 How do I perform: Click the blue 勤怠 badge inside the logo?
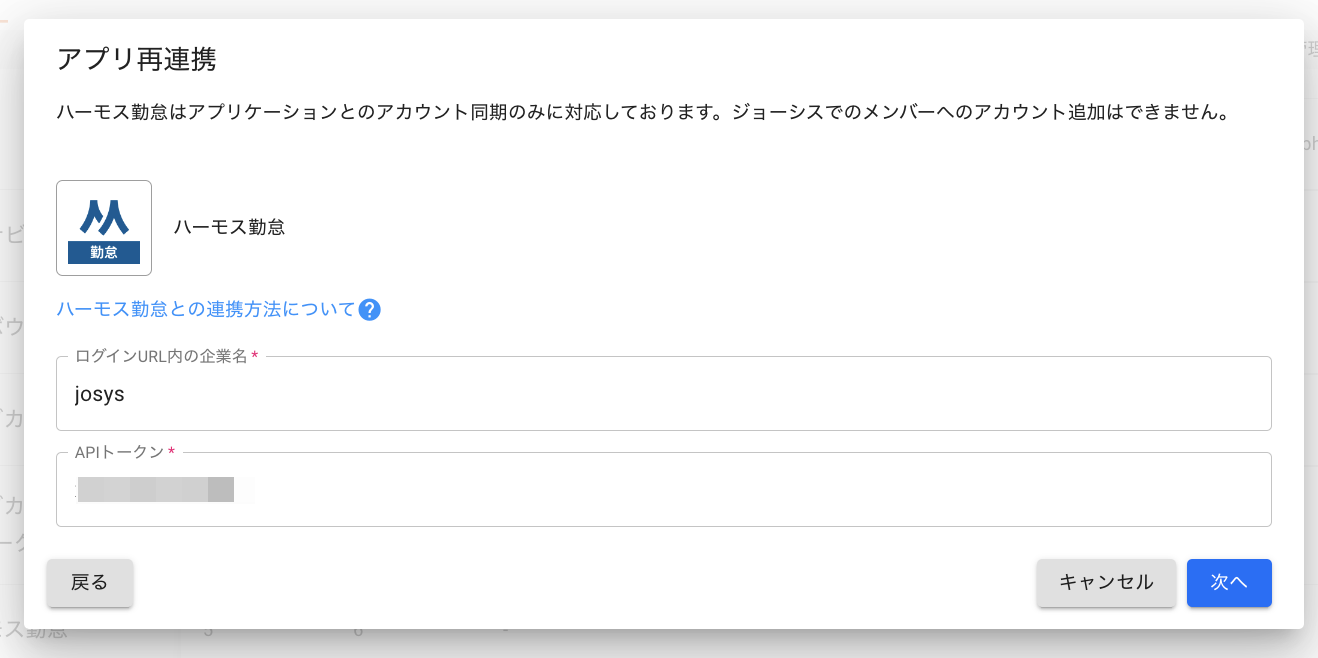(104, 252)
